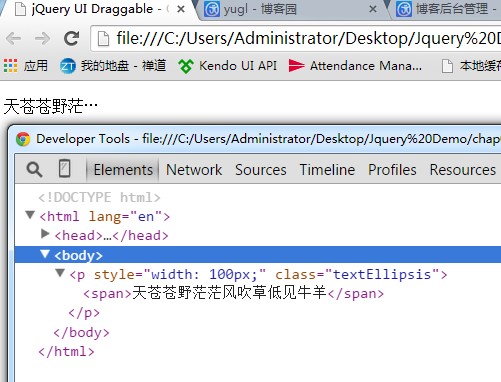Viewport: 501px width, 382px height.
Task: Open the Sources panel tab
Action: (x=261, y=170)
